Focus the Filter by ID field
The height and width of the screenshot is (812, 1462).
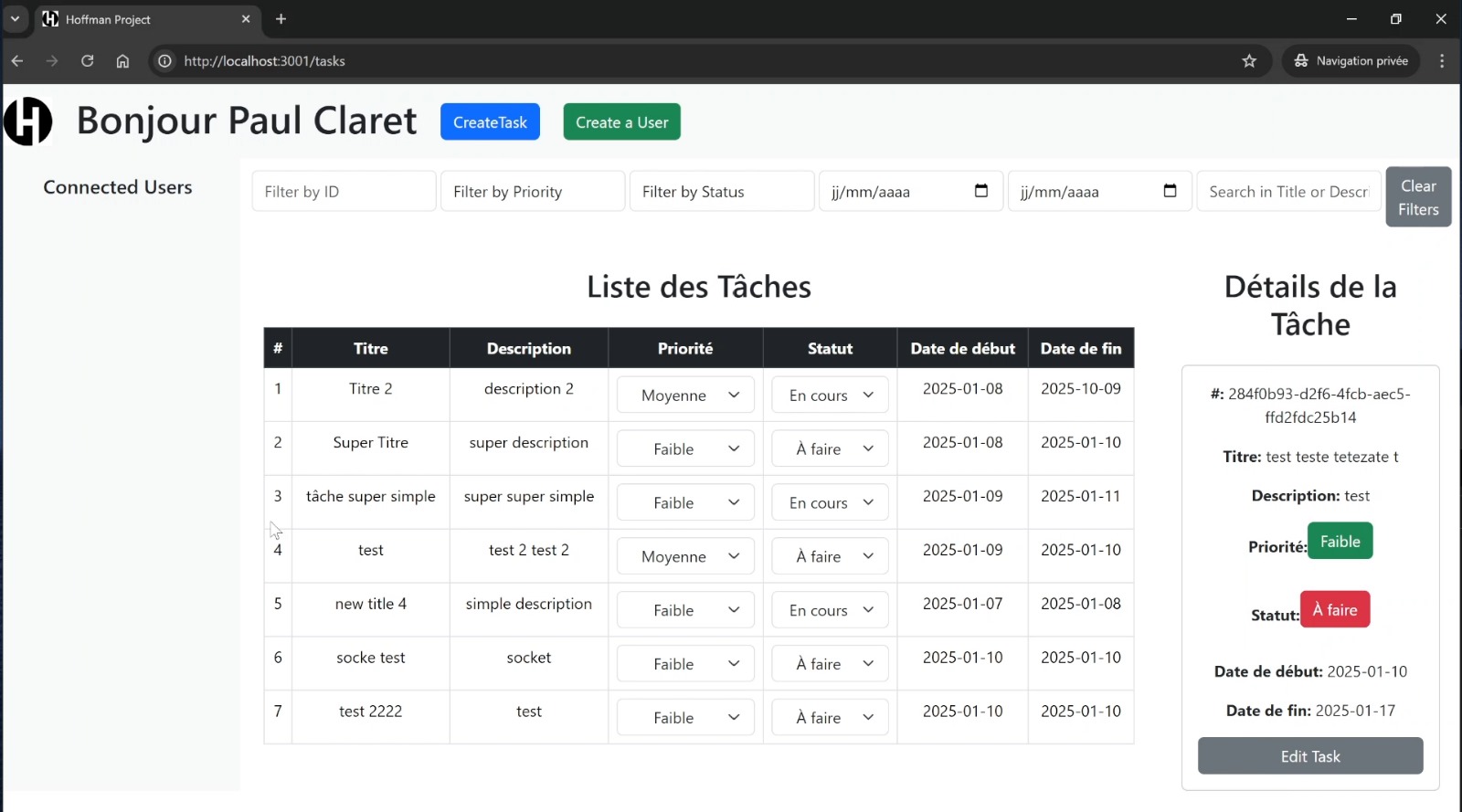coord(344,192)
